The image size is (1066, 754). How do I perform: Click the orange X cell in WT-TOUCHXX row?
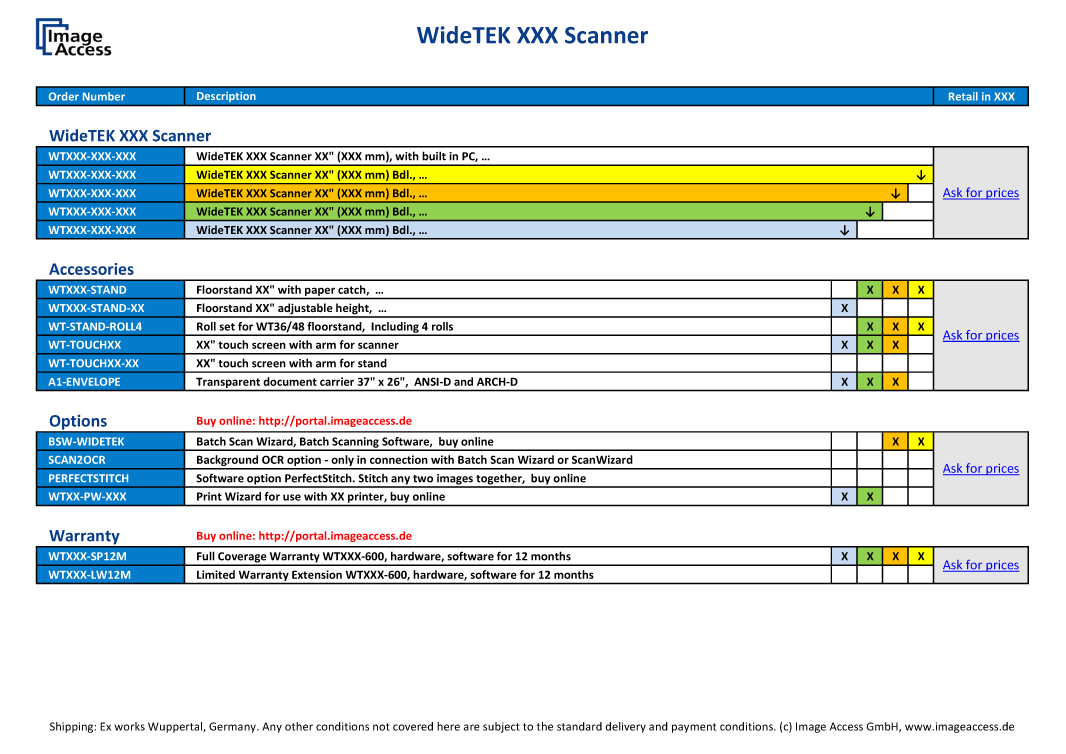(895, 345)
